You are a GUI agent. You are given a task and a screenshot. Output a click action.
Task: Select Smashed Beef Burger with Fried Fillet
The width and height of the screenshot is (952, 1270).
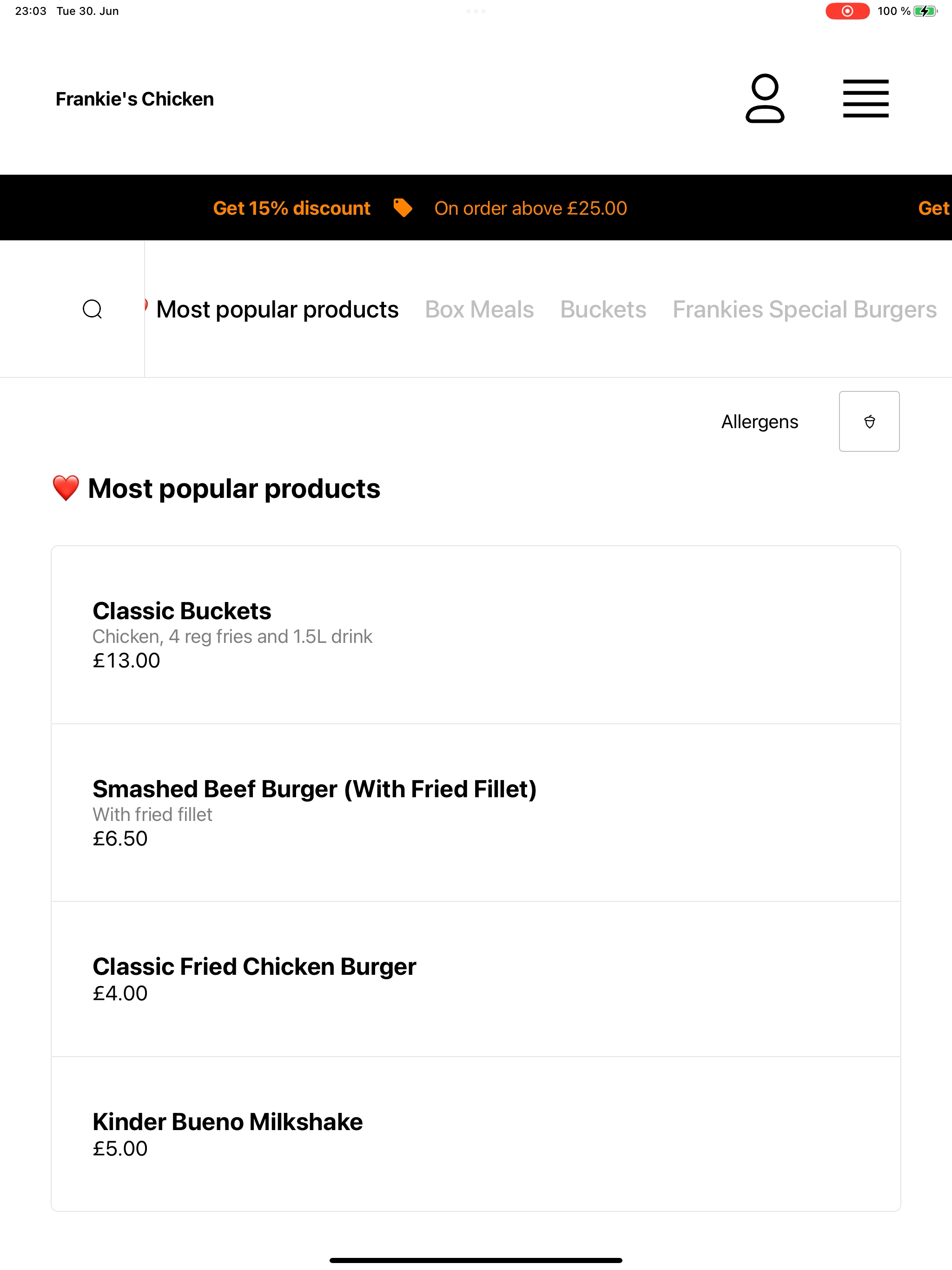click(x=476, y=813)
